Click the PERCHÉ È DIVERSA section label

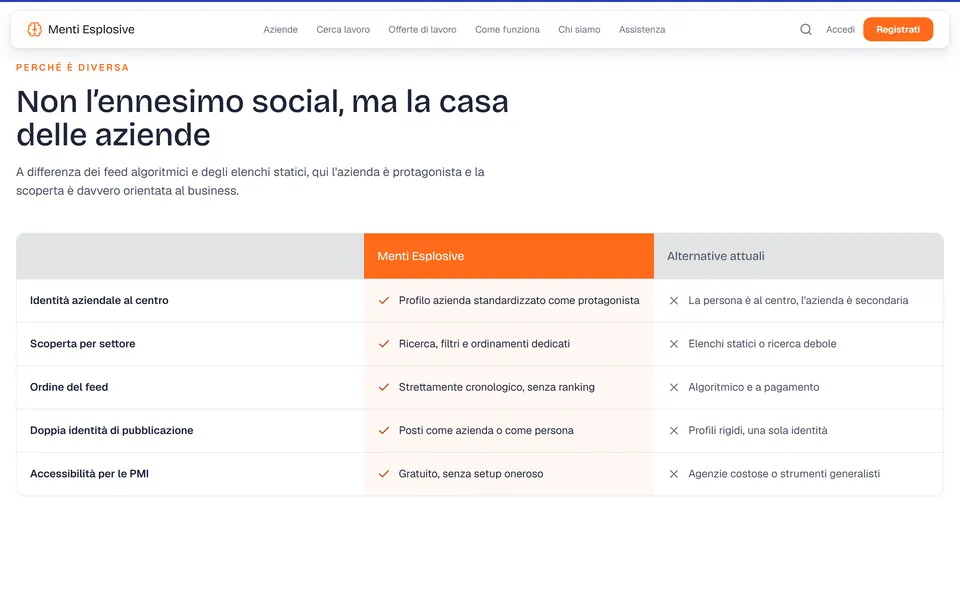point(72,67)
